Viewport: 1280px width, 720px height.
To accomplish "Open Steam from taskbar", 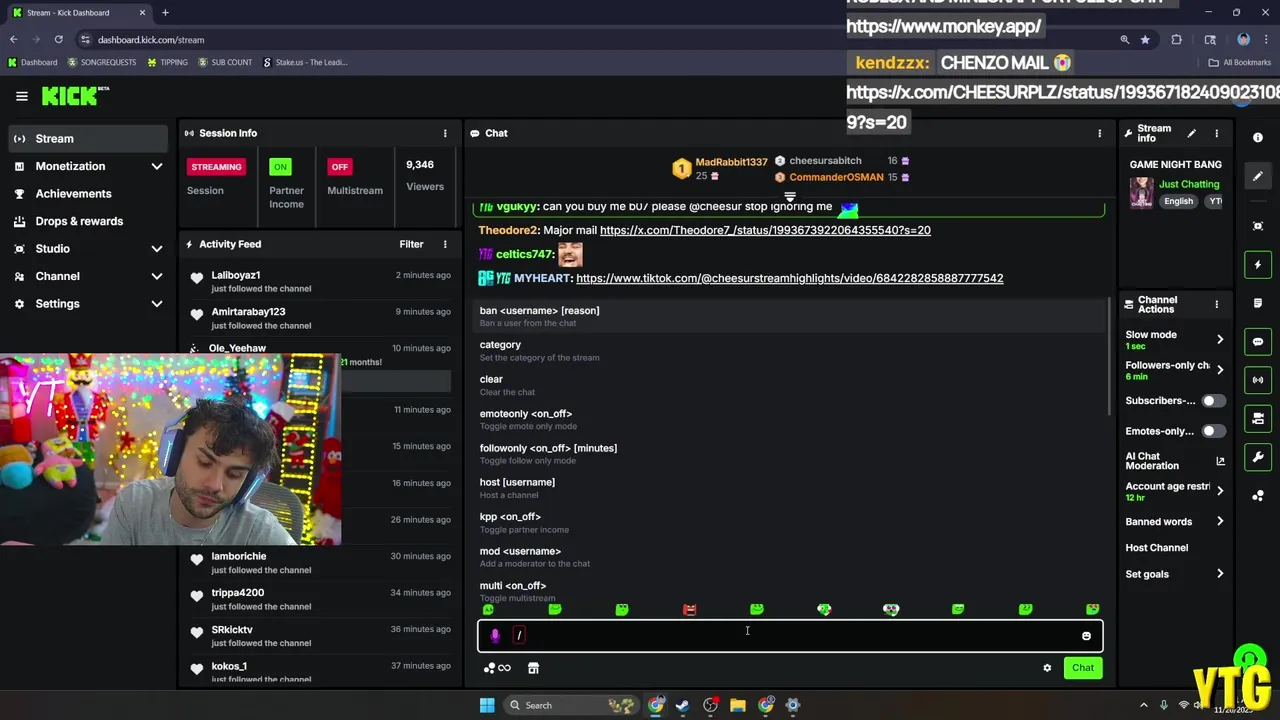I will [x=682, y=705].
